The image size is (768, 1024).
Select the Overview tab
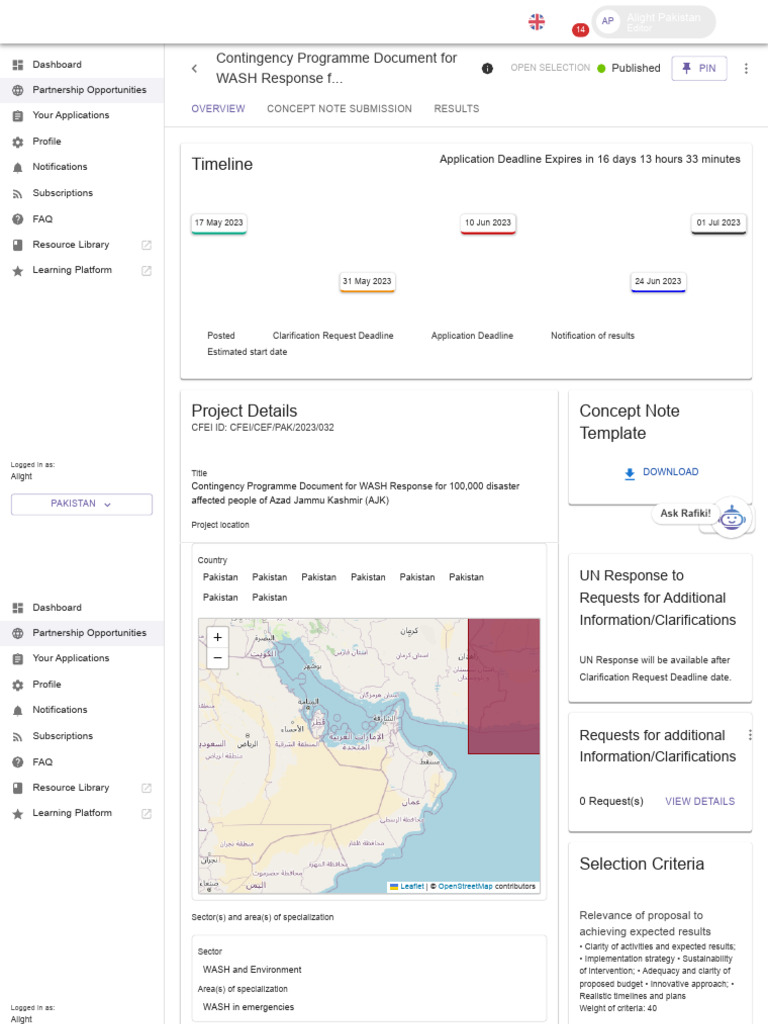pos(218,109)
